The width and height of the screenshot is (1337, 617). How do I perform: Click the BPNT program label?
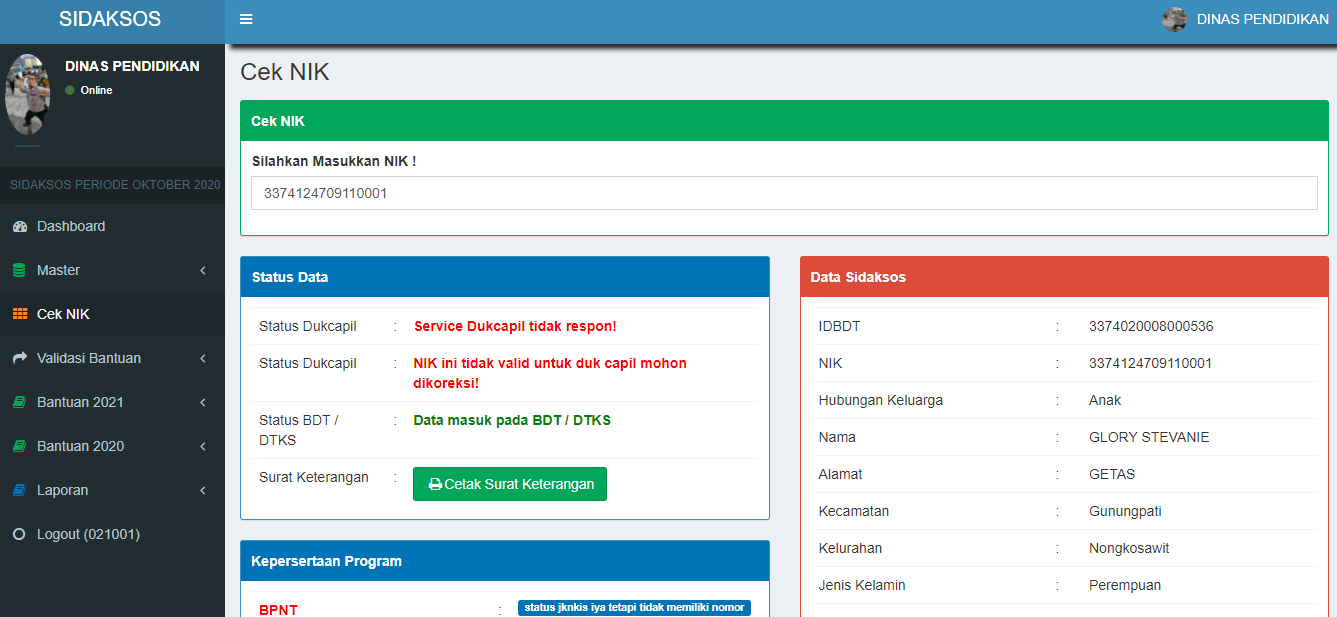point(278,610)
